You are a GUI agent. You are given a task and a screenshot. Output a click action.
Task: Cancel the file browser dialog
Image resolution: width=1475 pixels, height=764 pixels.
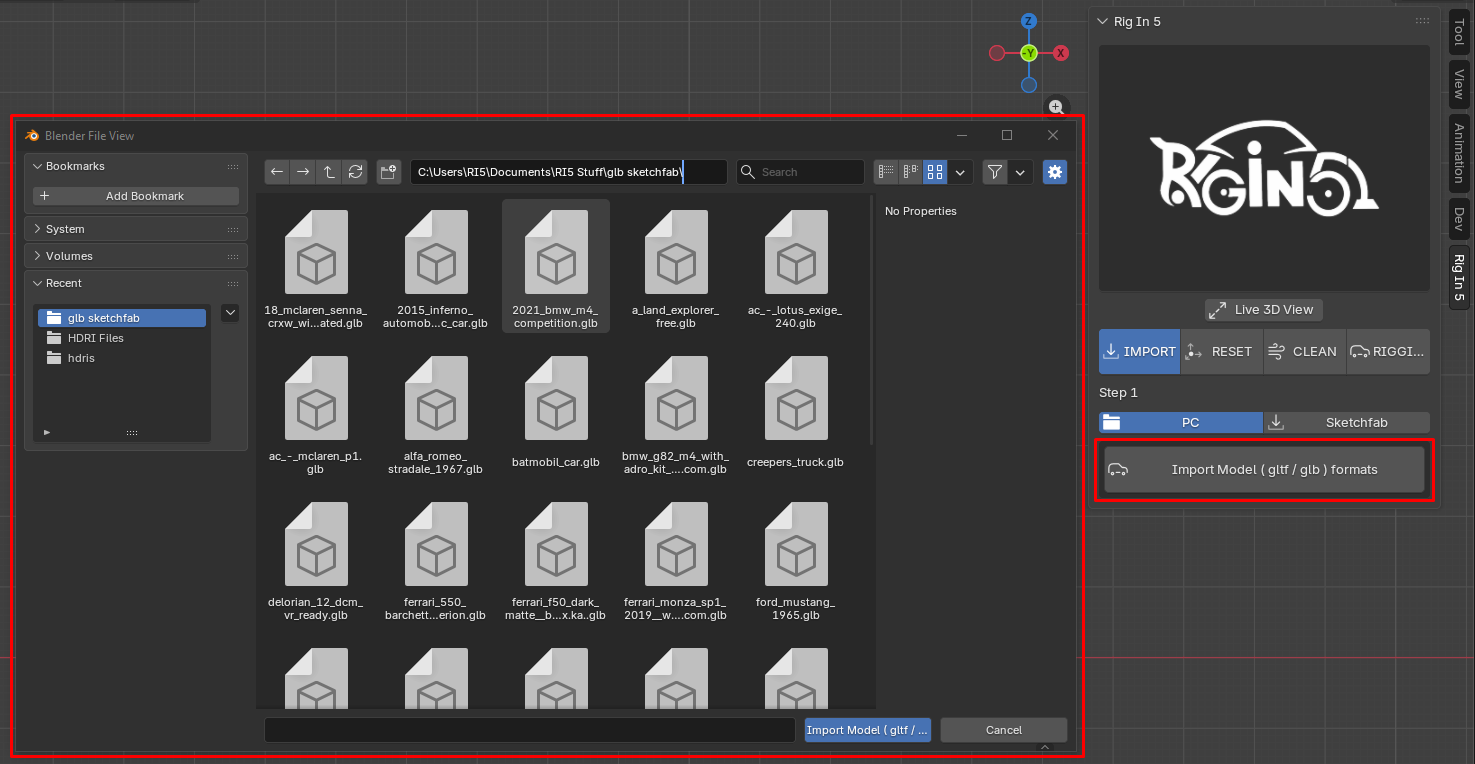tap(1004, 730)
